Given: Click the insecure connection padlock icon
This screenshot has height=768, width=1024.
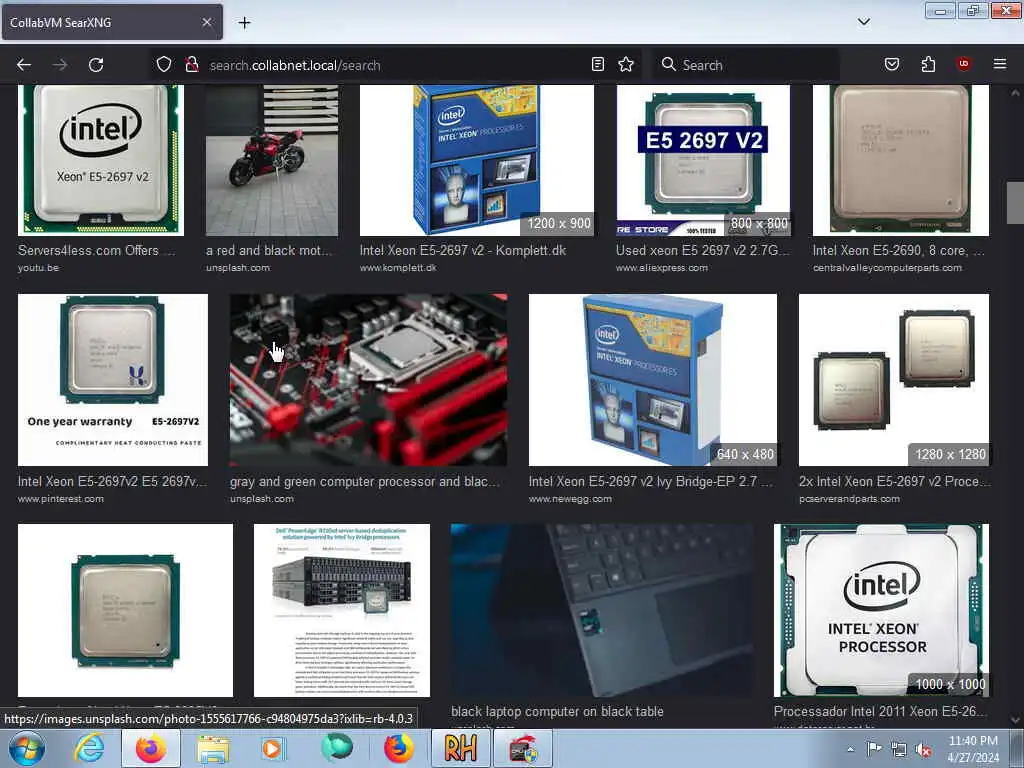Looking at the screenshot, I should click(191, 65).
